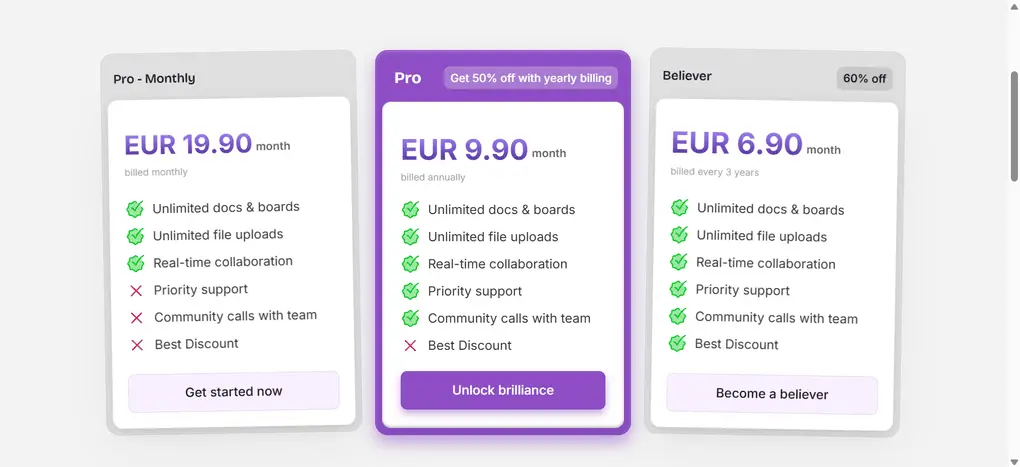Click the 60% off badge
Screen dimensions: 1020x467
click(x=864, y=79)
